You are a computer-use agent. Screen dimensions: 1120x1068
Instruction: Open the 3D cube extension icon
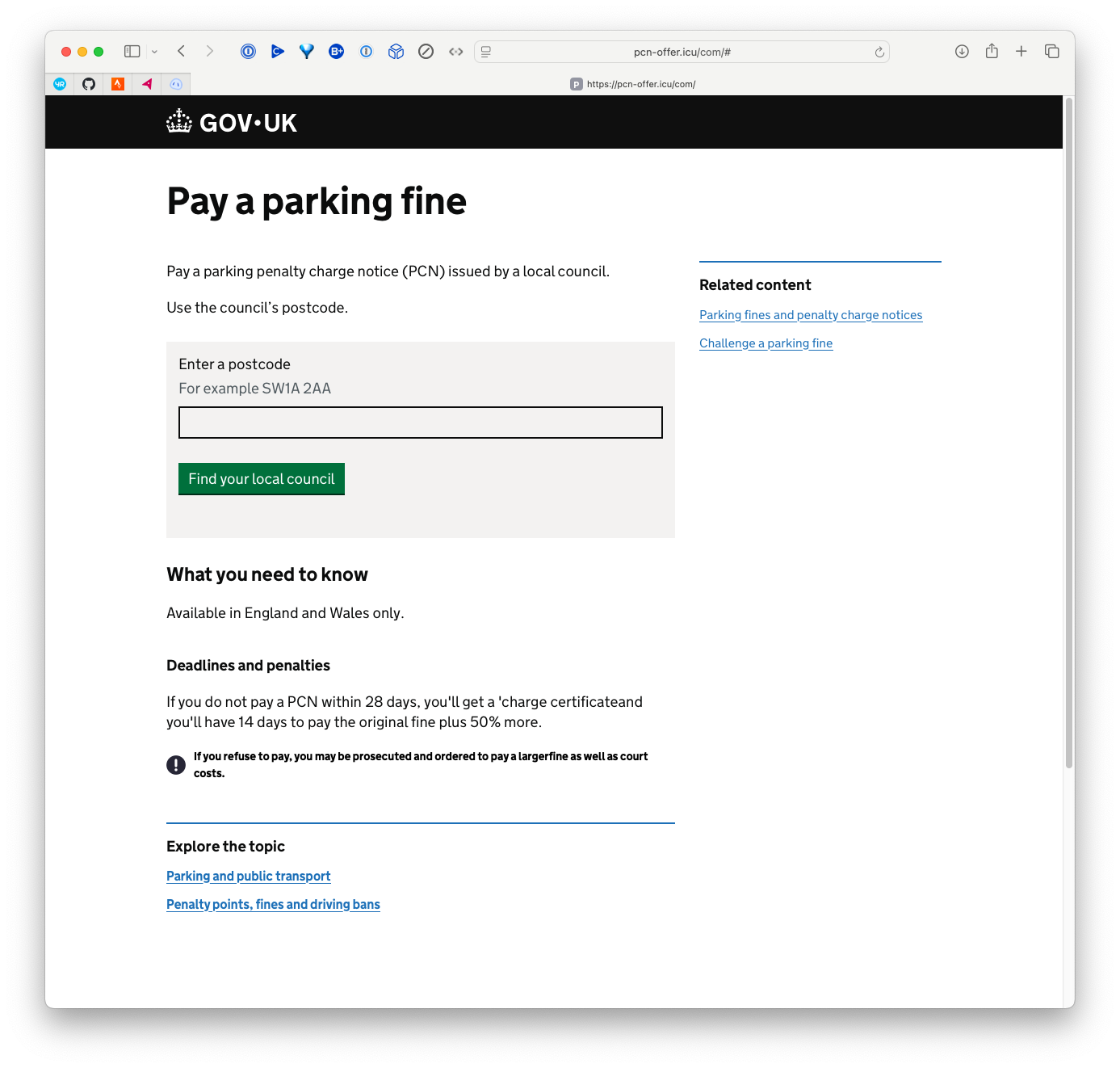[x=396, y=52]
